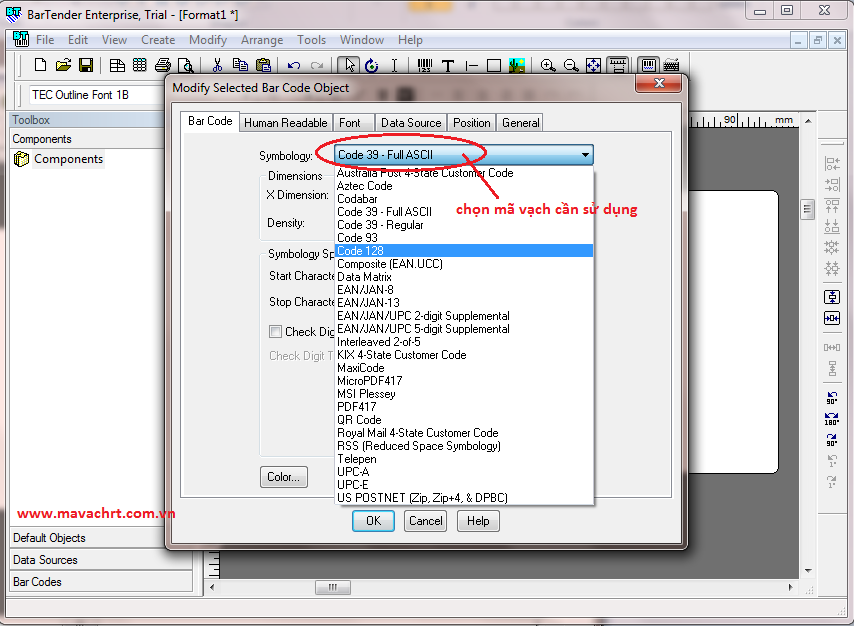Switch to the Human Readable tab
Image resolution: width=854 pixels, height=626 pixels.
coord(285,123)
